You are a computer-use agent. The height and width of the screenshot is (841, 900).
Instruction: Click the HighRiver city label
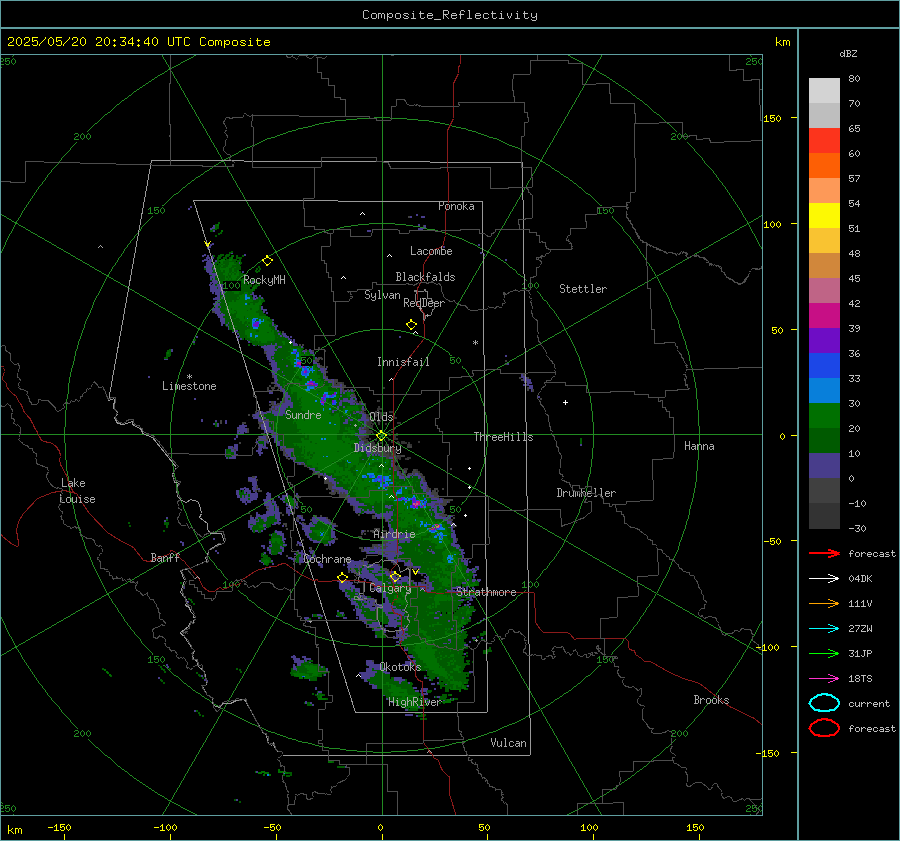pyautogui.click(x=414, y=702)
